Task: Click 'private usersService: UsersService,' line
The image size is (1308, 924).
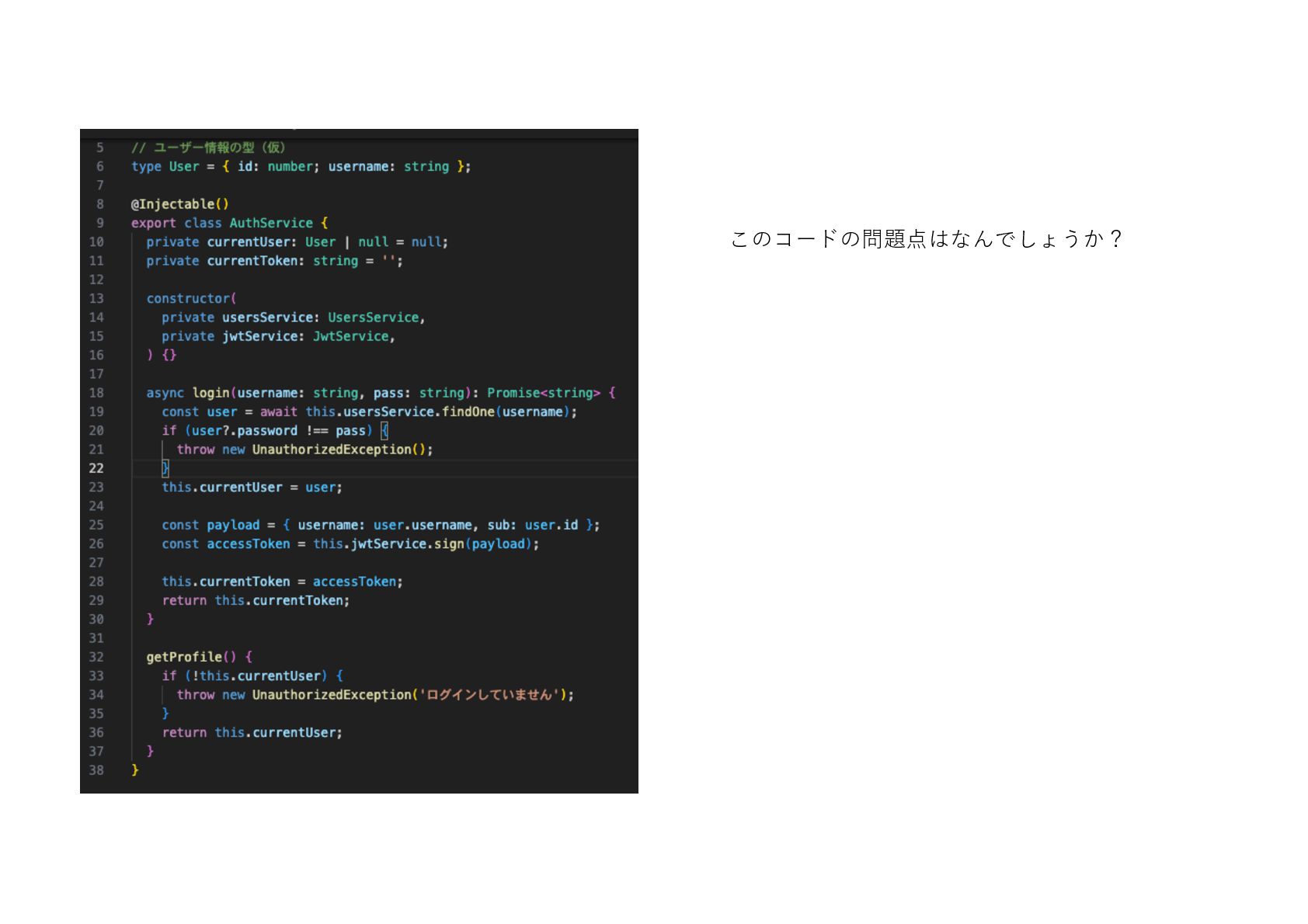Action: (x=293, y=318)
